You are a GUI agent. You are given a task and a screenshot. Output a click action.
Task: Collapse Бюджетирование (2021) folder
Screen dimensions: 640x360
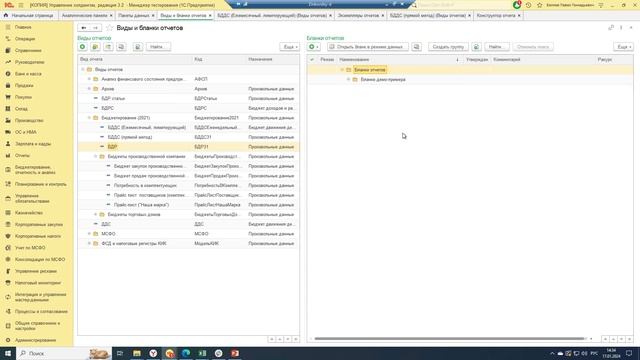(x=89, y=118)
